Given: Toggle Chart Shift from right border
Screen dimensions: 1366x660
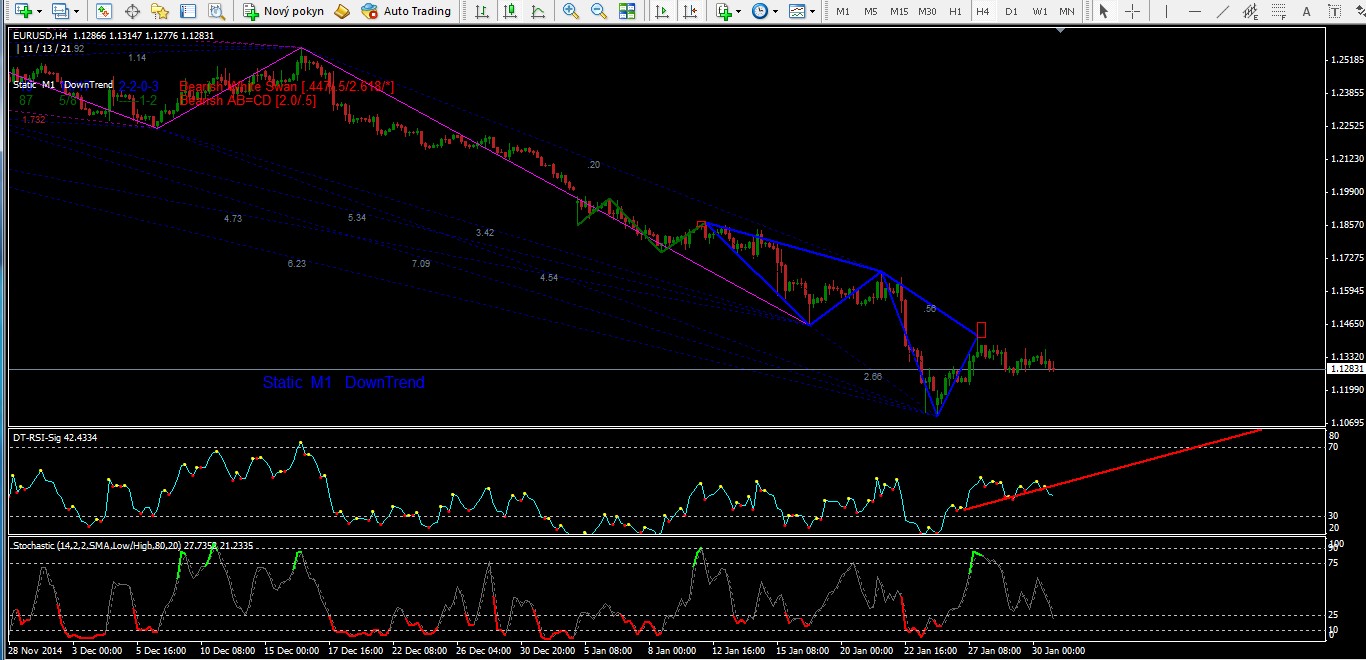Looking at the screenshot, I should click(689, 11).
